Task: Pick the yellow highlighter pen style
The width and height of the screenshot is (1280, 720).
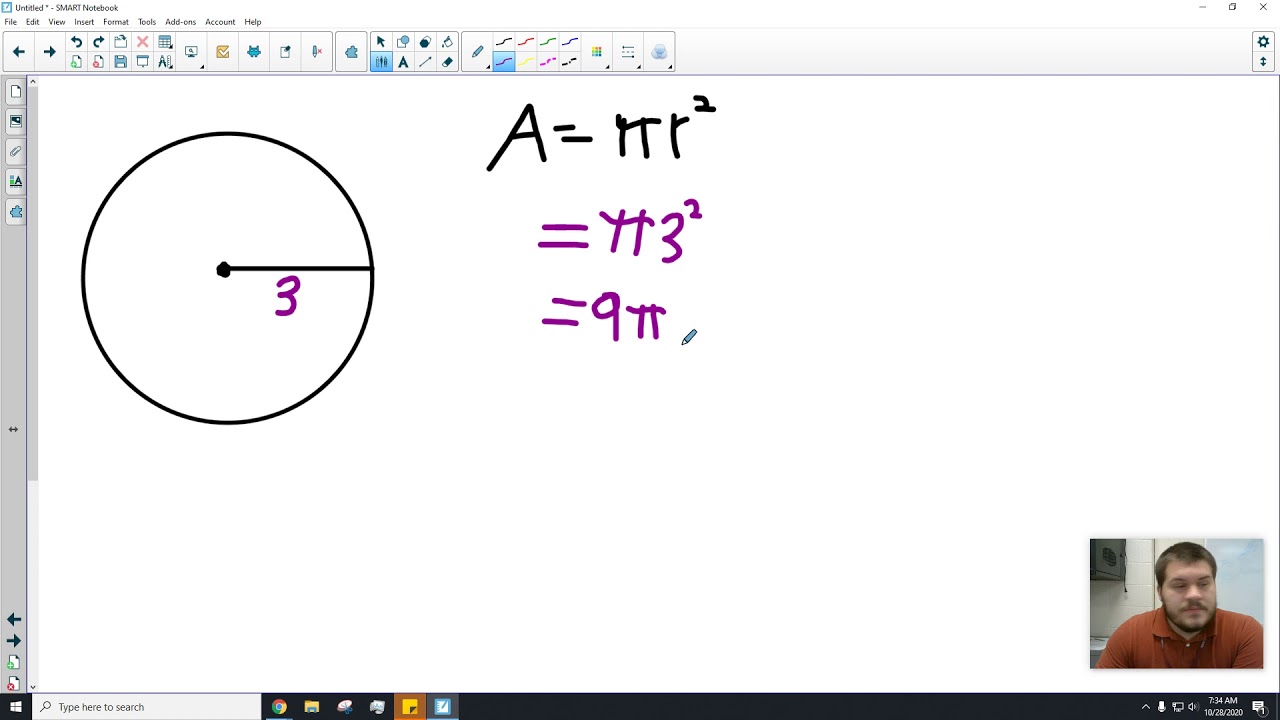Action: tap(526, 62)
